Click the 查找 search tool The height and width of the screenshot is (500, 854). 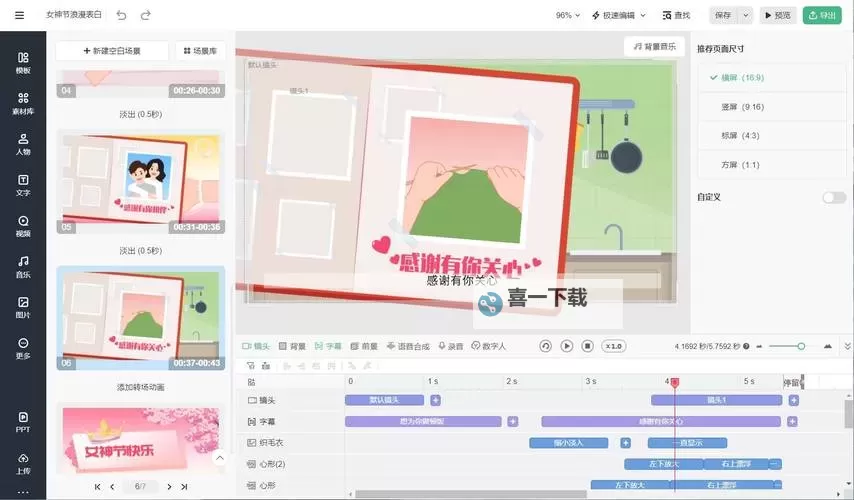[676, 15]
